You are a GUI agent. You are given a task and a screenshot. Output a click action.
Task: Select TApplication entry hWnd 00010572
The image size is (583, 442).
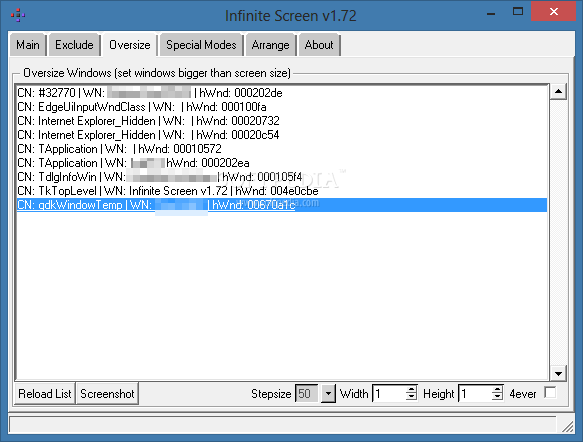tap(282, 149)
